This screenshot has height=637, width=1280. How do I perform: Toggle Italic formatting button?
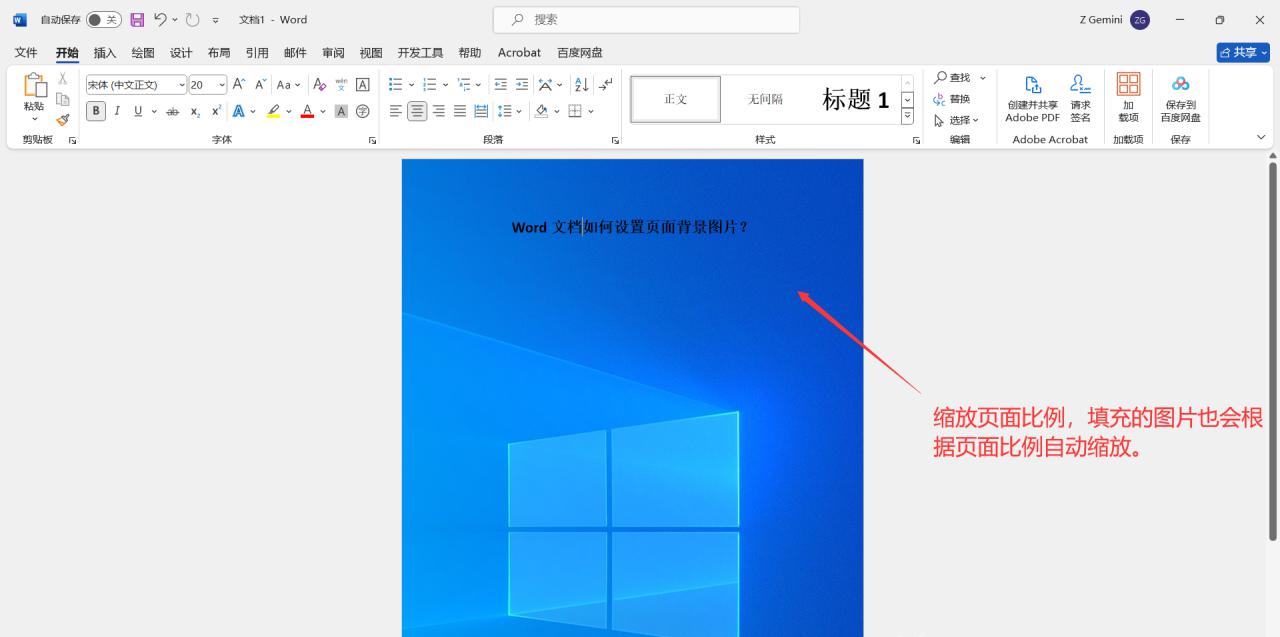[117, 111]
